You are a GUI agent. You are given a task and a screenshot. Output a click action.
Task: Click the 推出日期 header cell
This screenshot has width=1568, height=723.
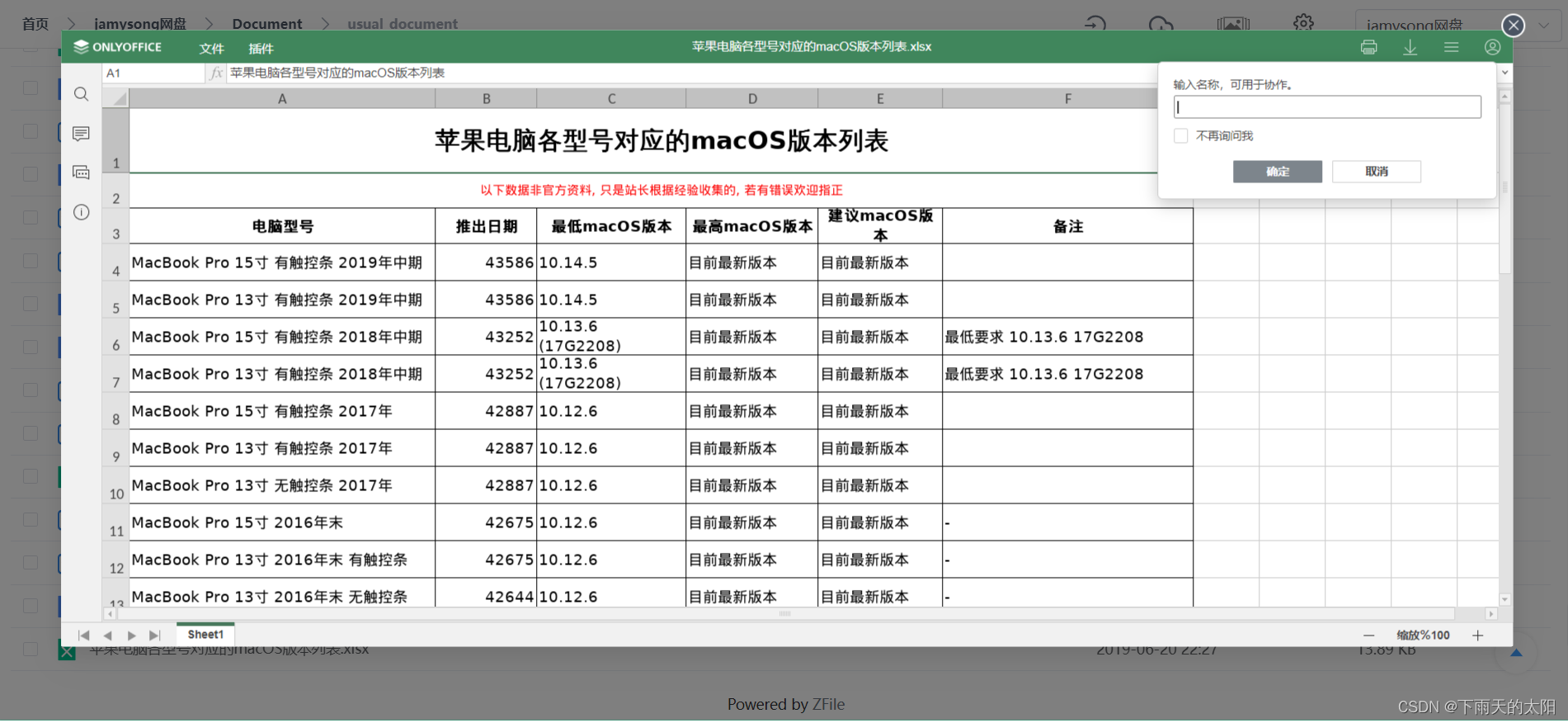point(486,226)
